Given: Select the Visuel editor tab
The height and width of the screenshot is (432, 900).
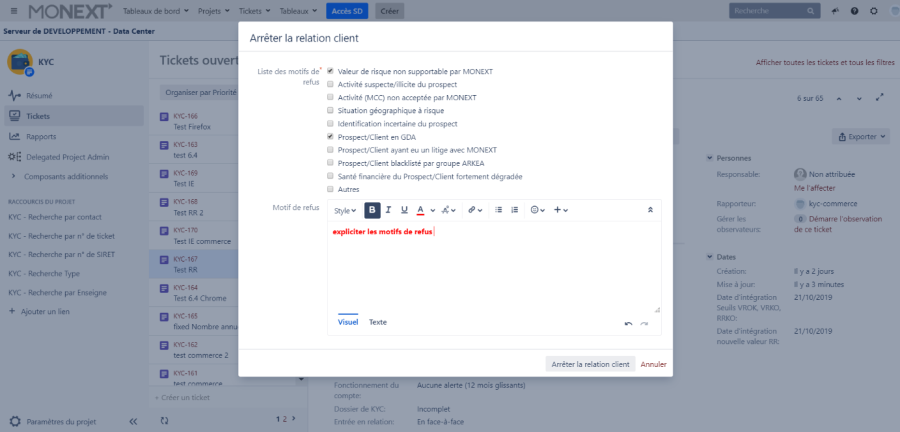Looking at the screenshot, I should pyautogui.click(x=348, y=322).
